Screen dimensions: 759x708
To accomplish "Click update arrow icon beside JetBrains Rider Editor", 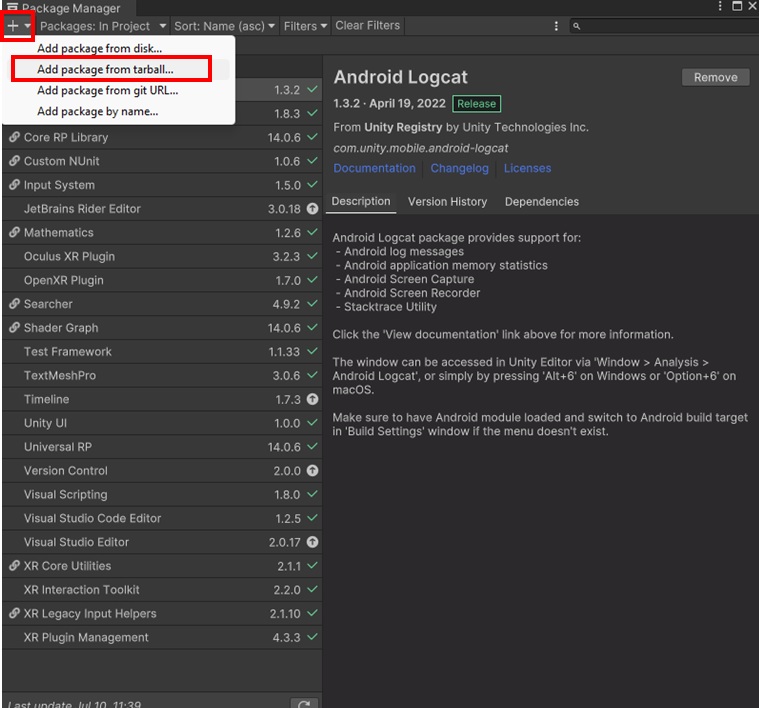I will click(x=312, y=209).
